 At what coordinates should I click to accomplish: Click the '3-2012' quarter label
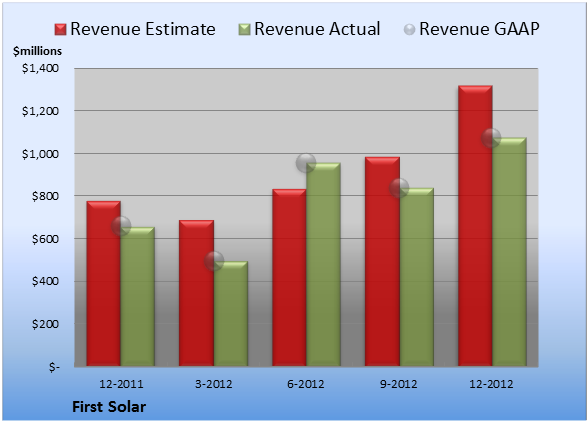[214, 384]
